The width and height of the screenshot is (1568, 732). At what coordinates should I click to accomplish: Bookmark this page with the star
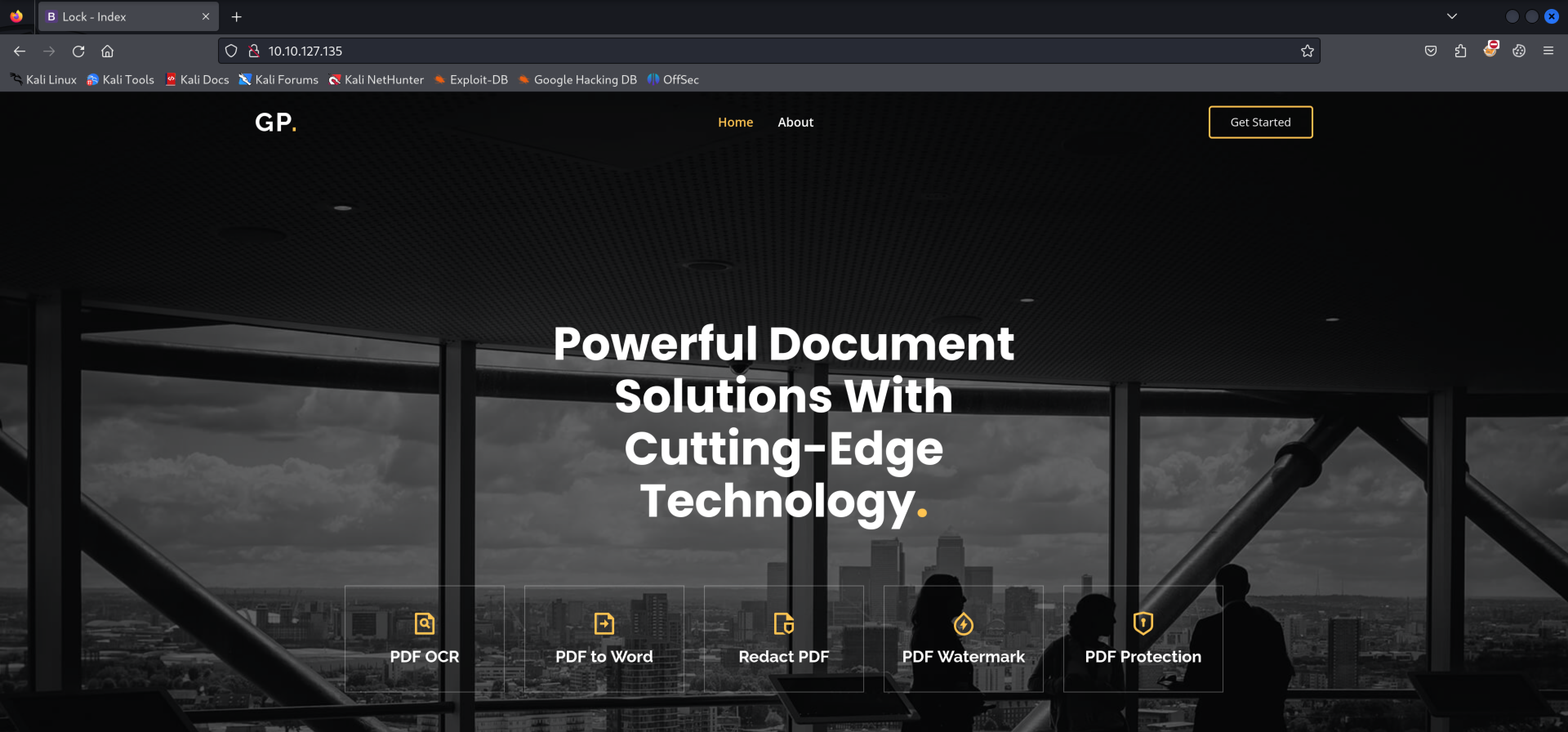coord(1307,51)
